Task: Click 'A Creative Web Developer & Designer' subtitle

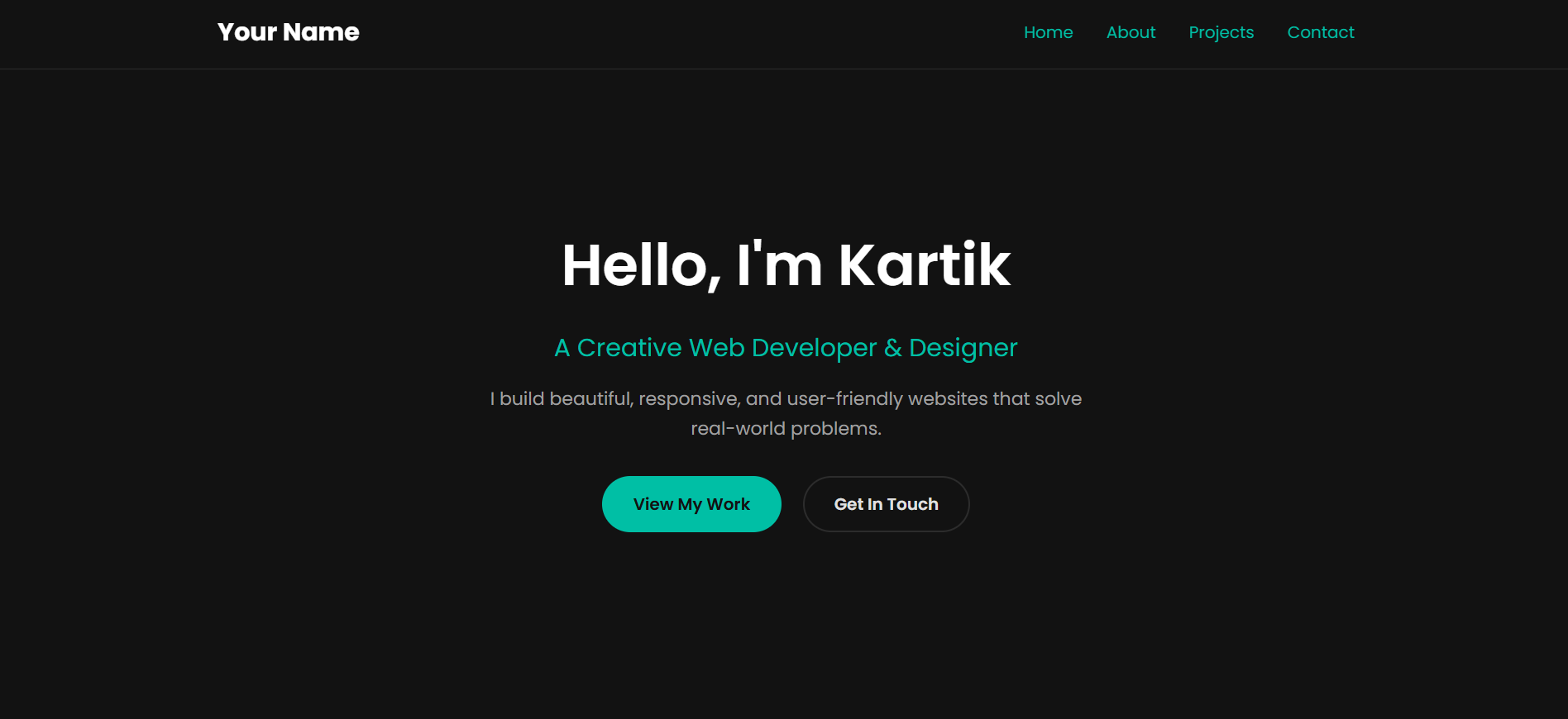Action: (786, 348)
